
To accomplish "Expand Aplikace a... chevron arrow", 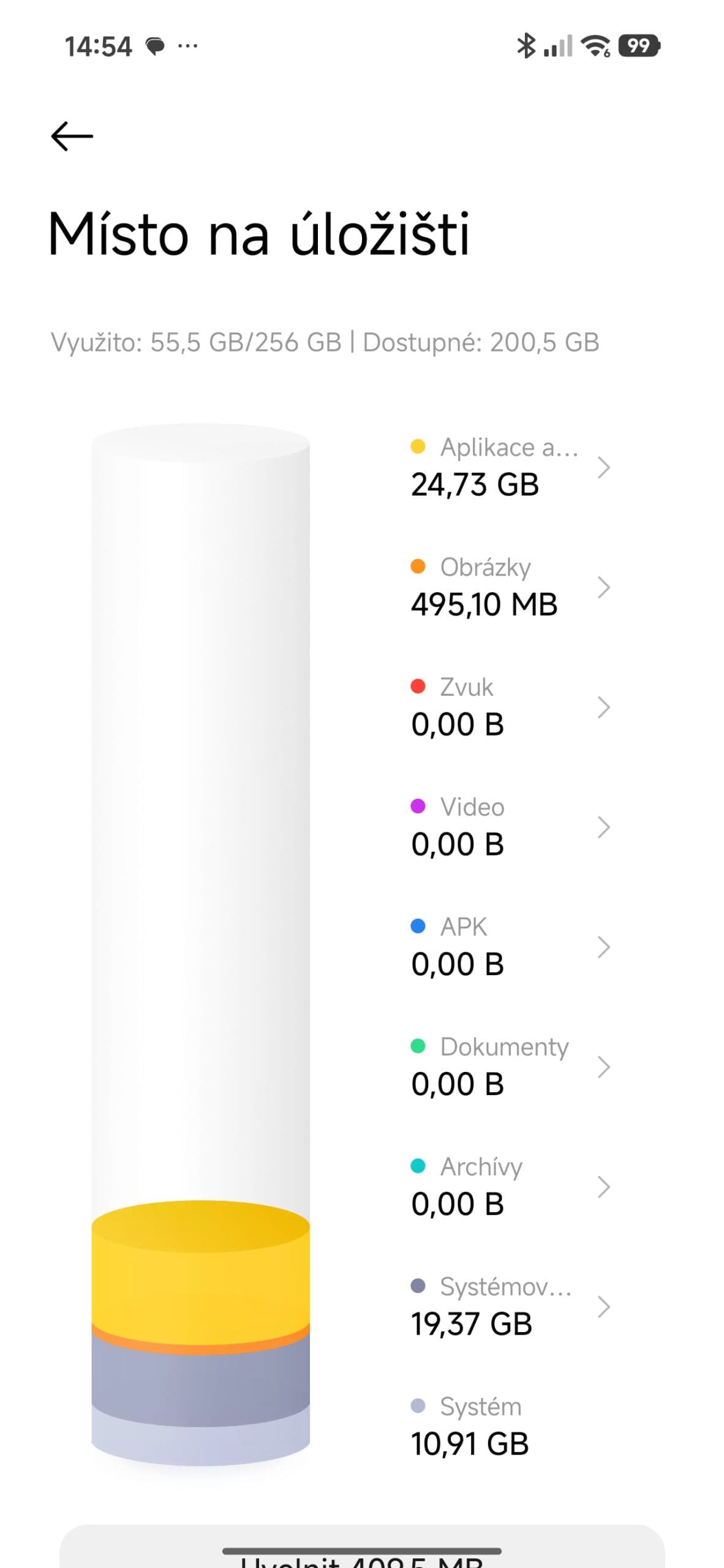I will pyautogui.click(x=603, y=467).
